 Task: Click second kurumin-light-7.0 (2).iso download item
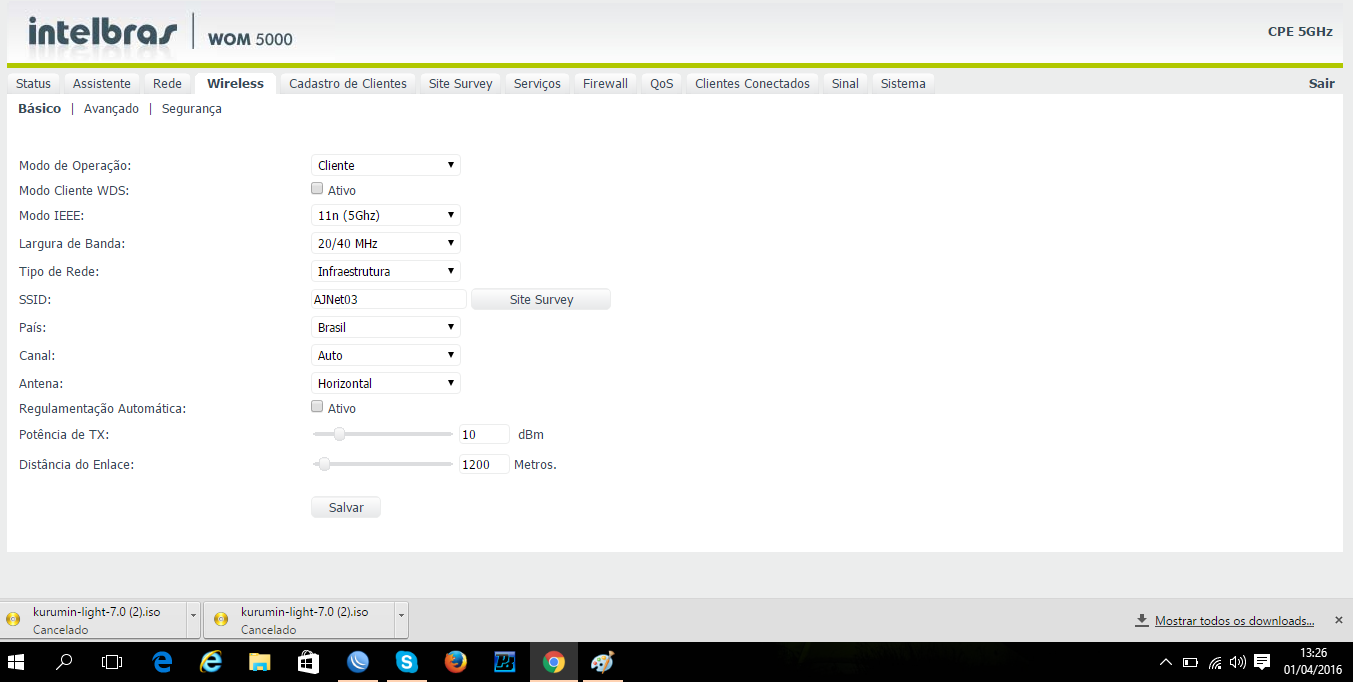point(300,620)
